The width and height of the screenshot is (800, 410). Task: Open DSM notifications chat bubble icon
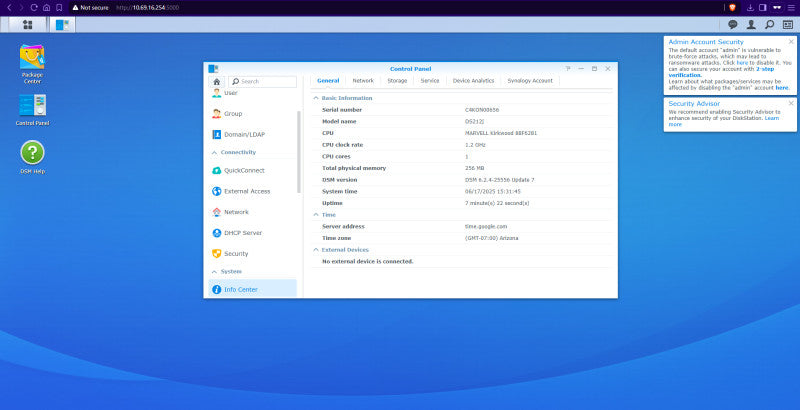pyautogui.click(x=733, y=24)
